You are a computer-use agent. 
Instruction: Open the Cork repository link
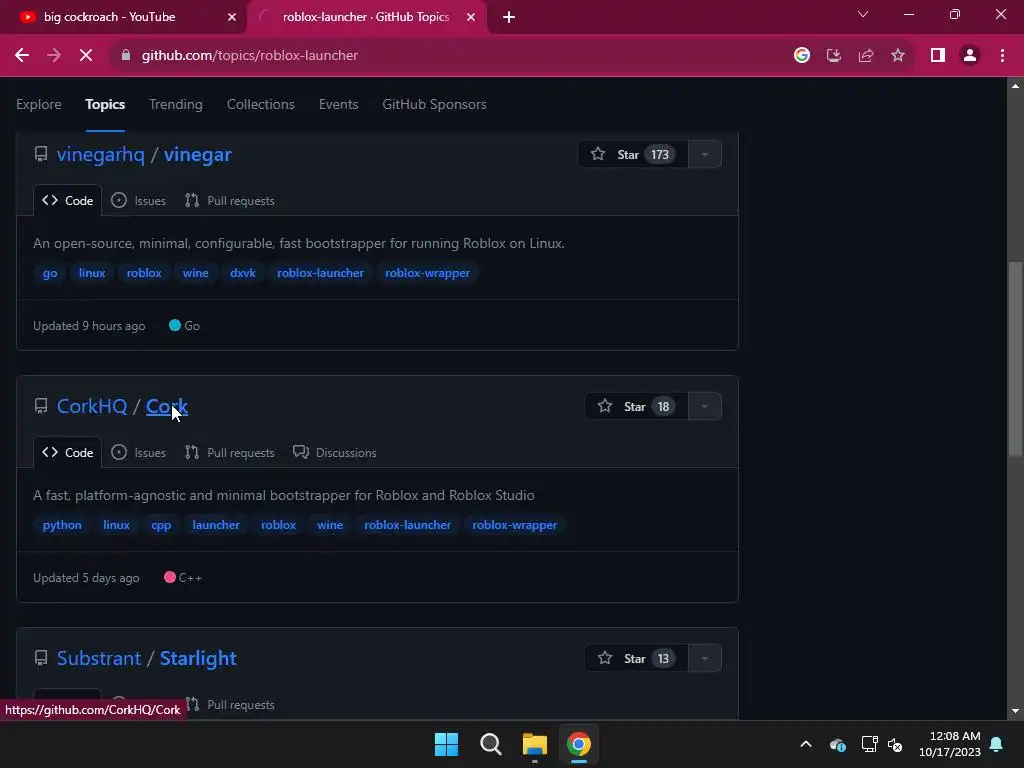[167, 407]
